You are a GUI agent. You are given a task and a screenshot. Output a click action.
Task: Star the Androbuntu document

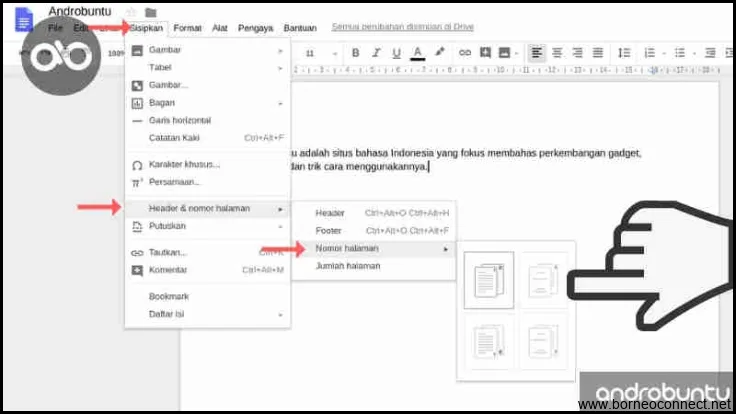pyautogui.click(x=131, y=12)
